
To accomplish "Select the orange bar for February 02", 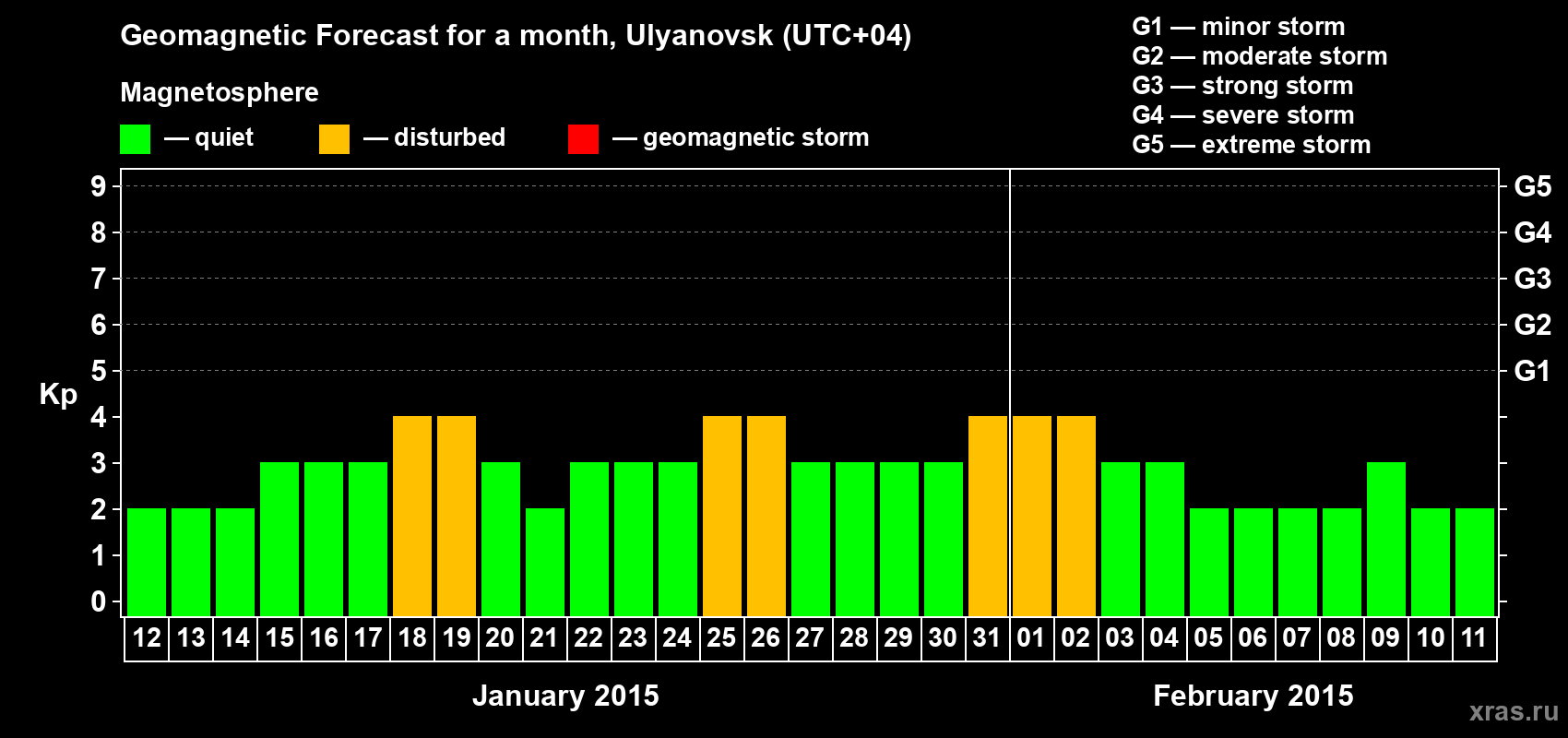I will coord(1076,516).
